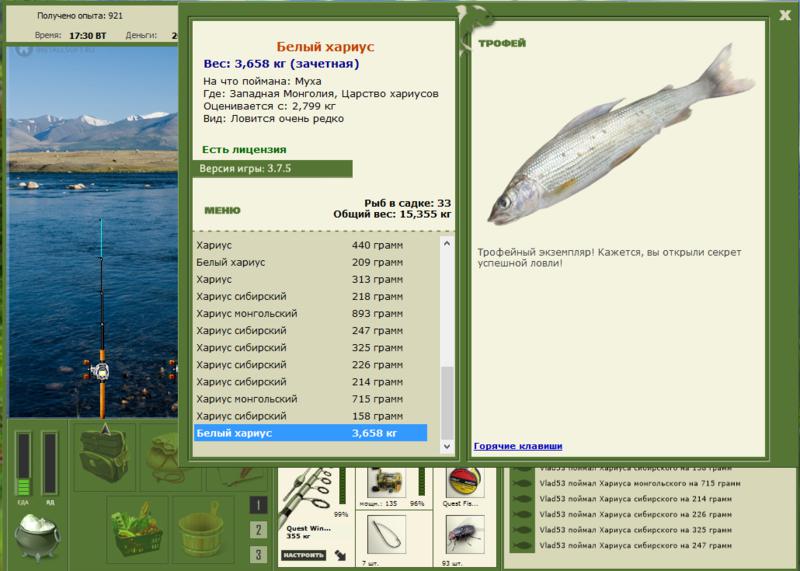
Task: Click the food basket icon
Action: point(138,530)
